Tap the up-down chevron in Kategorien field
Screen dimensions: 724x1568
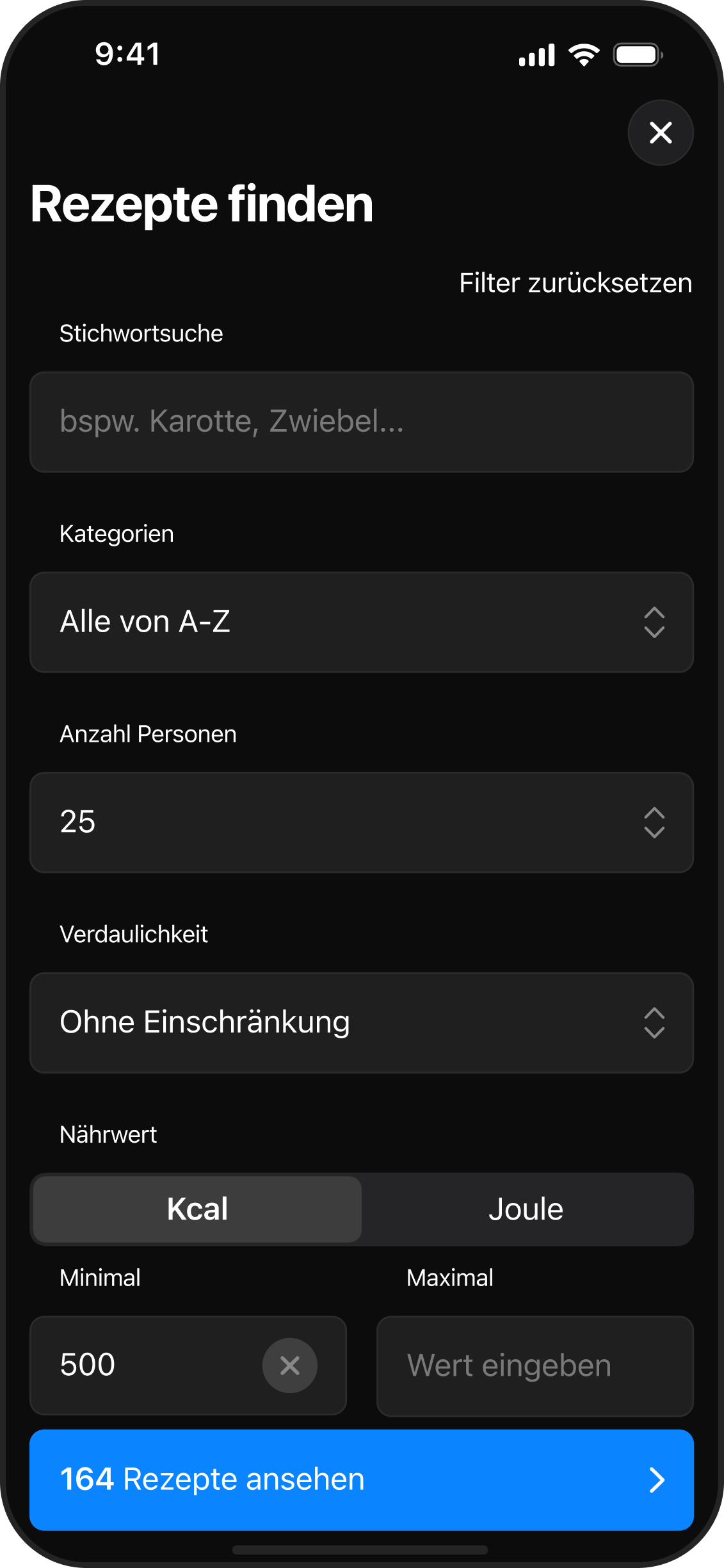click(x=654, y=622)
